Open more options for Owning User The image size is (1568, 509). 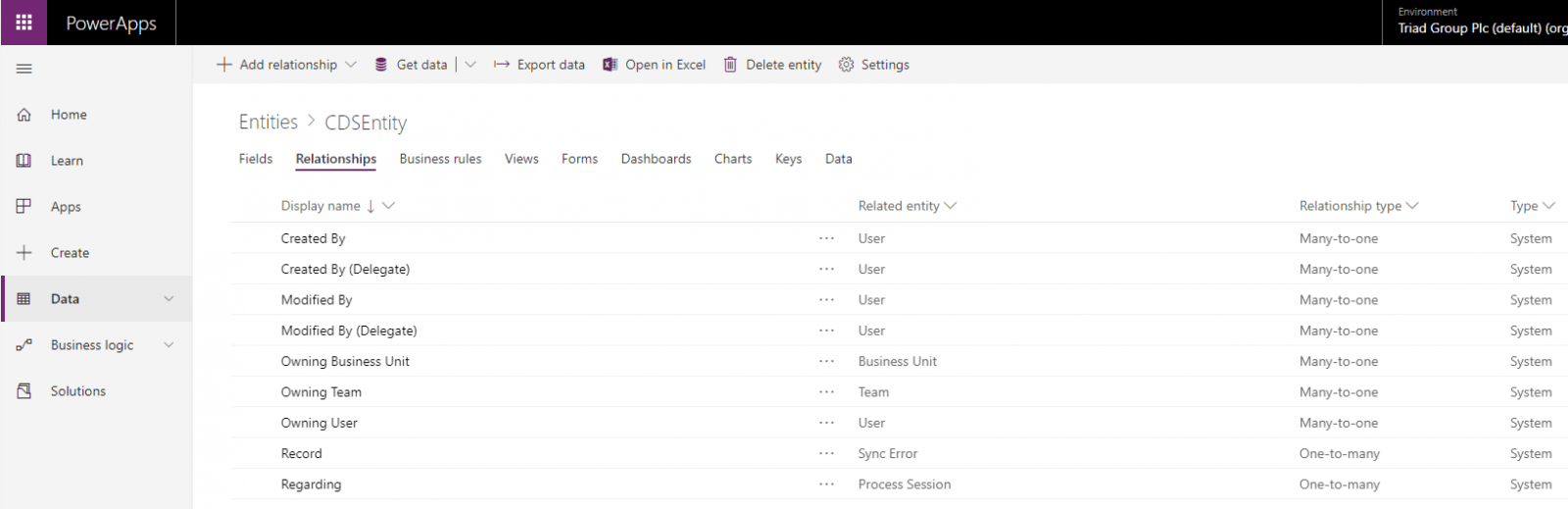tap(827, 423)
